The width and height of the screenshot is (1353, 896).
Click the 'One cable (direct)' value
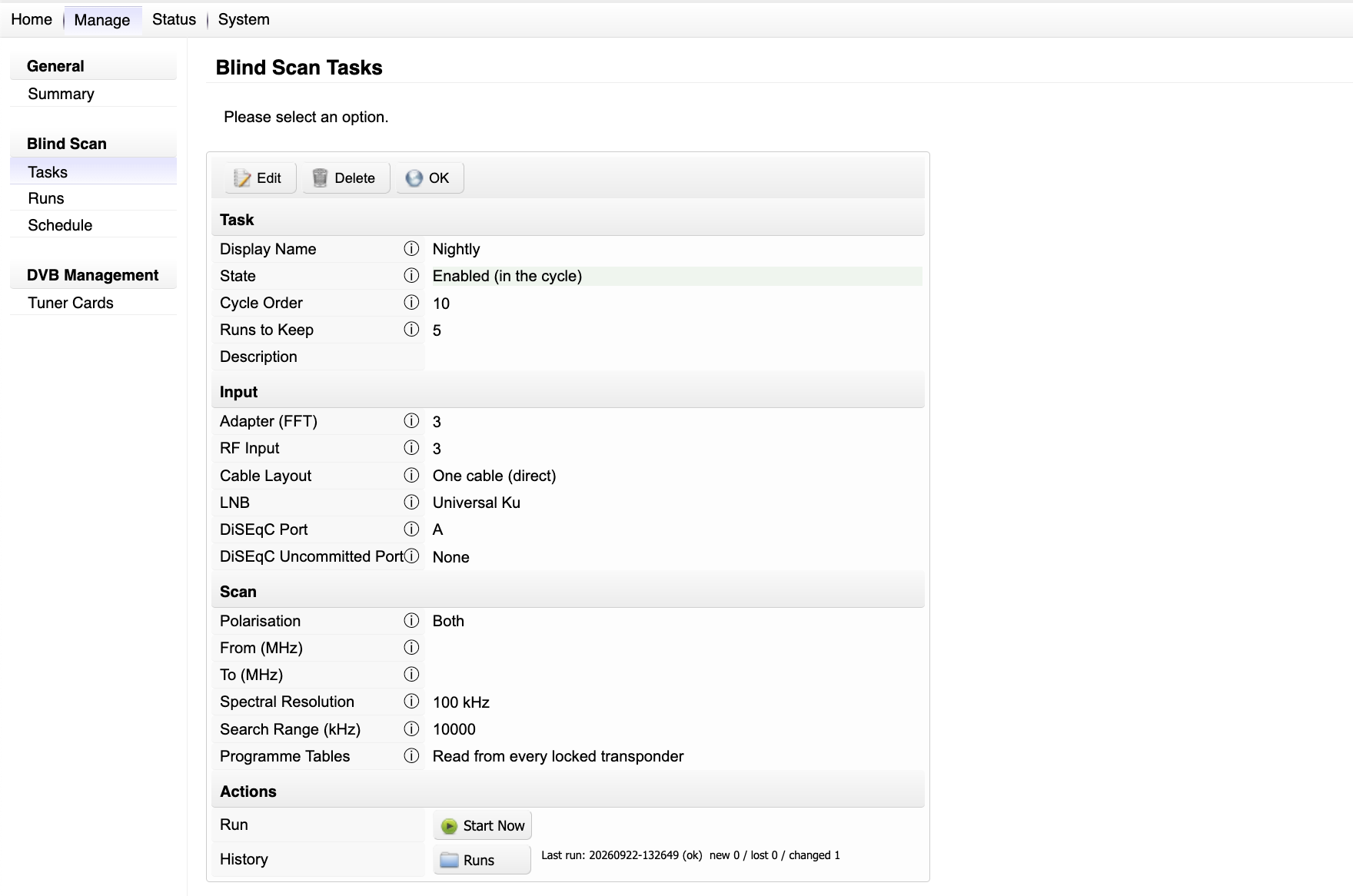click(x=494, y=476)
